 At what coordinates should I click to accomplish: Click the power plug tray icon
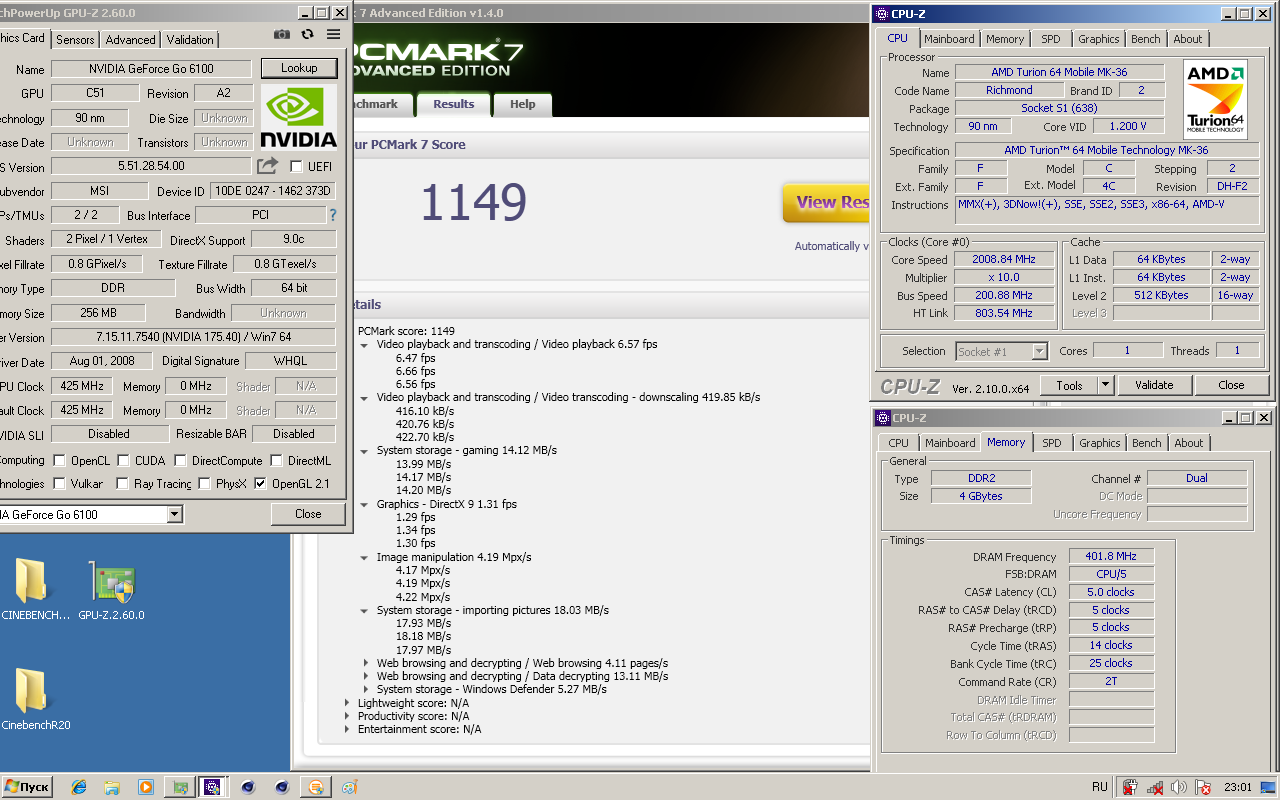click(1130, 787)
